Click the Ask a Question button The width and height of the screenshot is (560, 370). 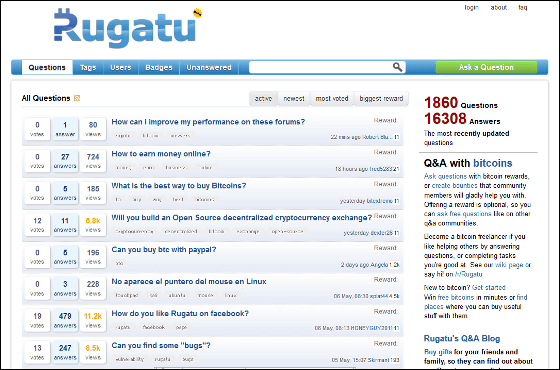coord(486,67)
